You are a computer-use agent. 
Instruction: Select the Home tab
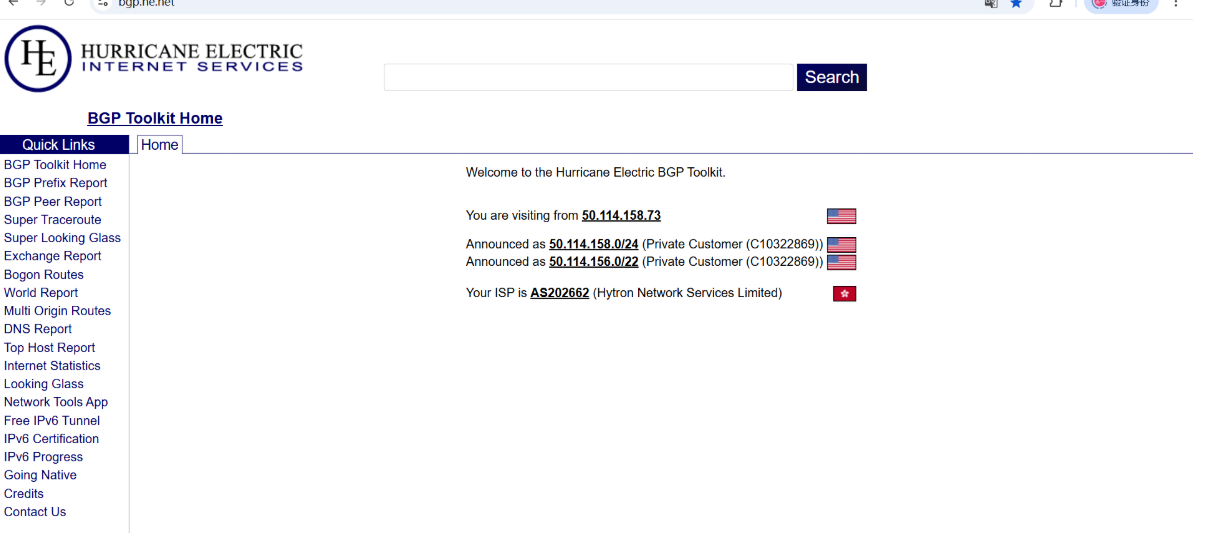159,145
